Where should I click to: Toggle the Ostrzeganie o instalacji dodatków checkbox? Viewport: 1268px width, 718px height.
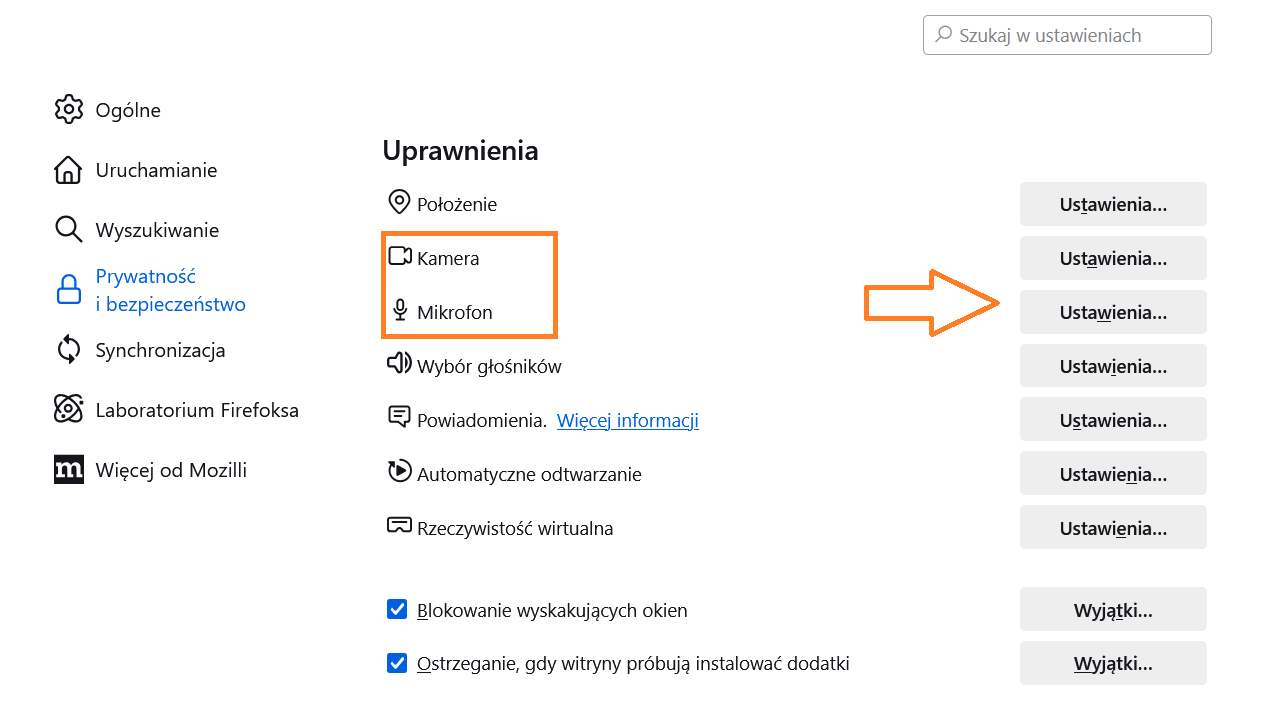397,663
